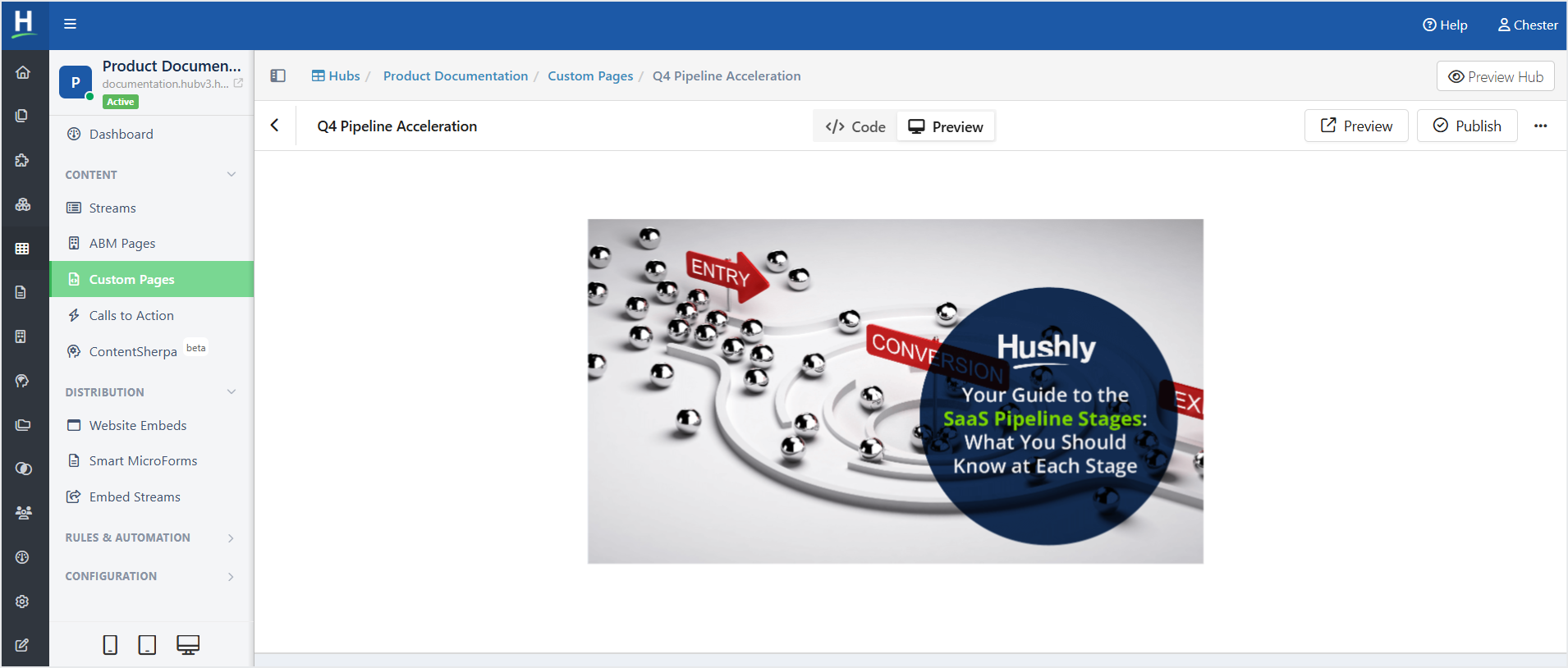Open the head profile icon in the left rail
The height and width of the screenshot is (668, 1568).
23,381
